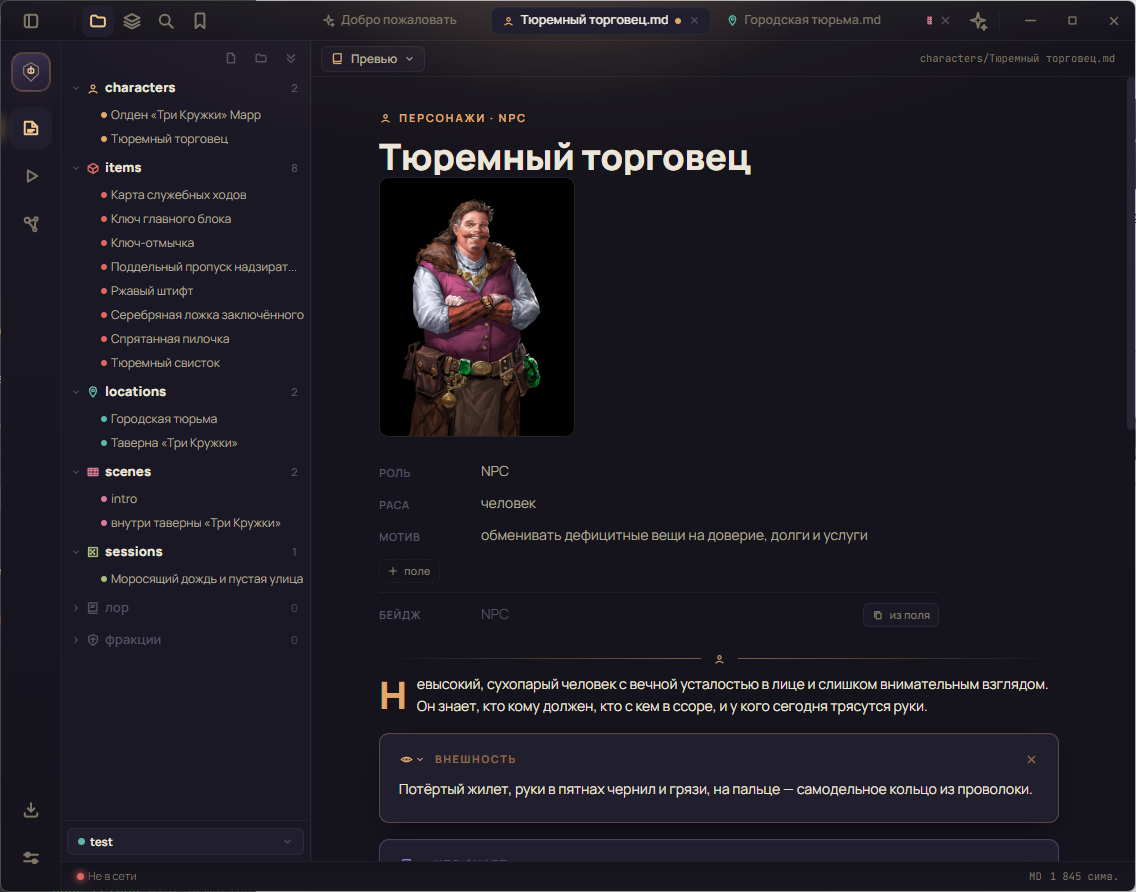Click the play triangle icon in left rail
The height and width of the screenshot is (892, 1136).
coord(31,176)
